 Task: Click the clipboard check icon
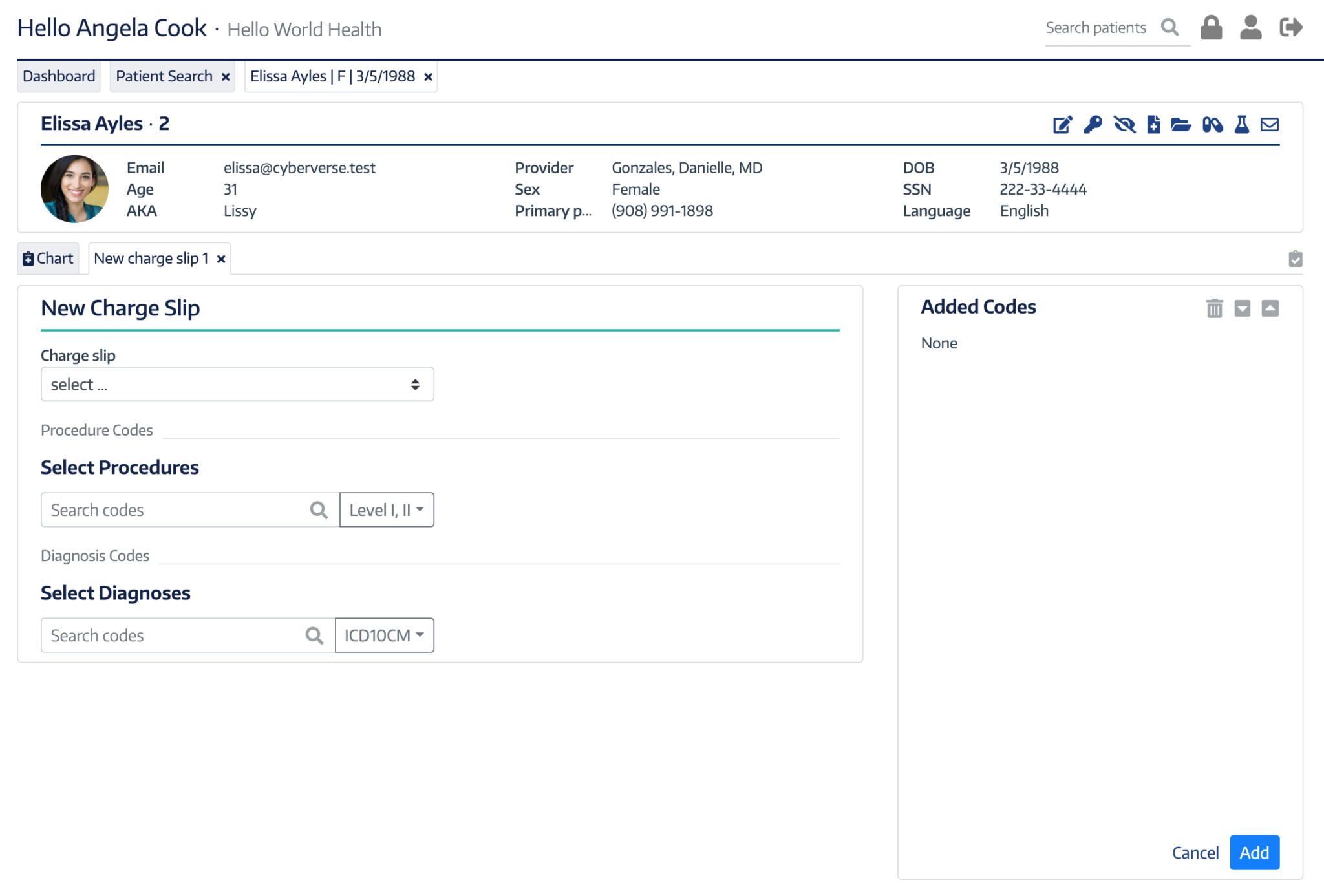(x=1296, y=259)
